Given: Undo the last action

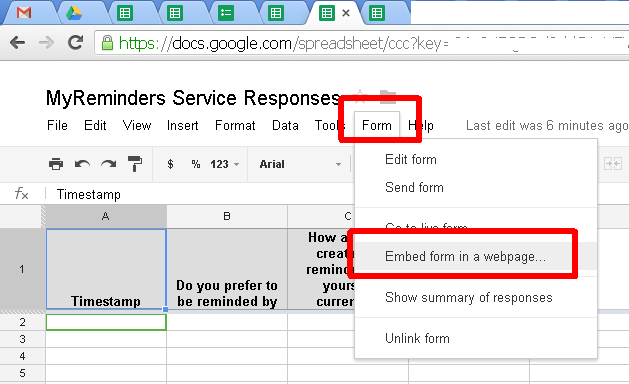Looking at the screenshot, I should 82,164.
